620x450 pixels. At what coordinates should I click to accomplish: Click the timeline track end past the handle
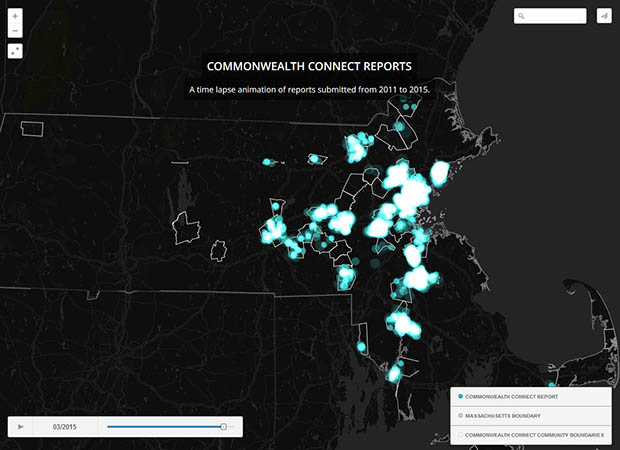[x=233, y=427]
